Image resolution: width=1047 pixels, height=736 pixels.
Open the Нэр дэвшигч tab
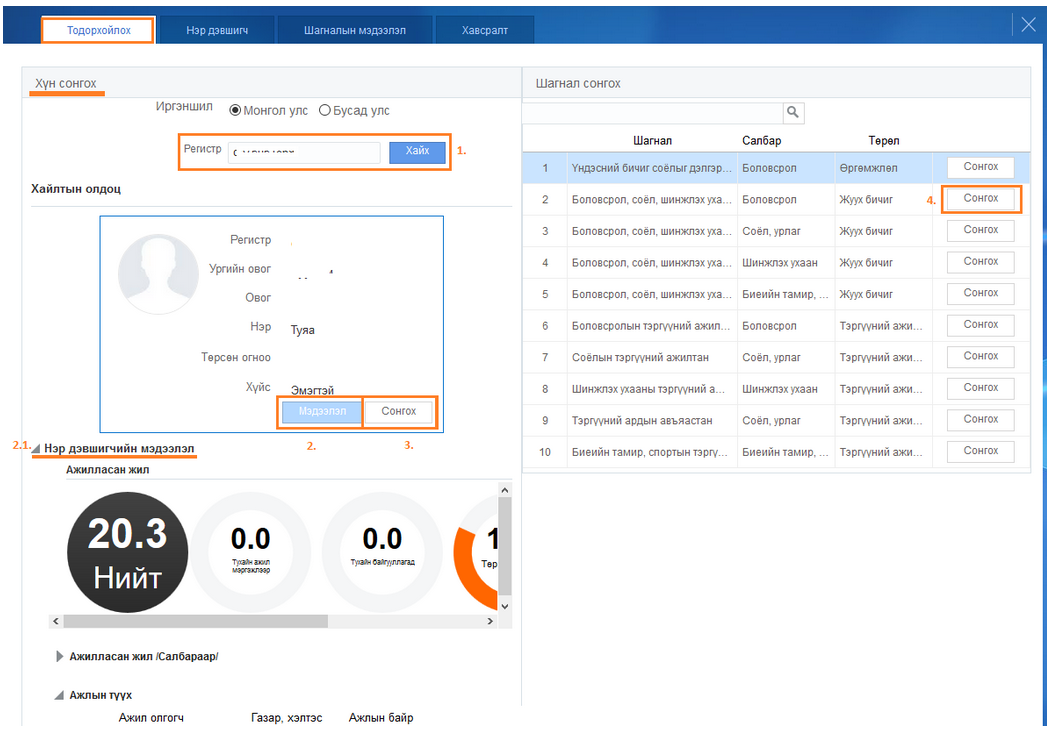217,30
